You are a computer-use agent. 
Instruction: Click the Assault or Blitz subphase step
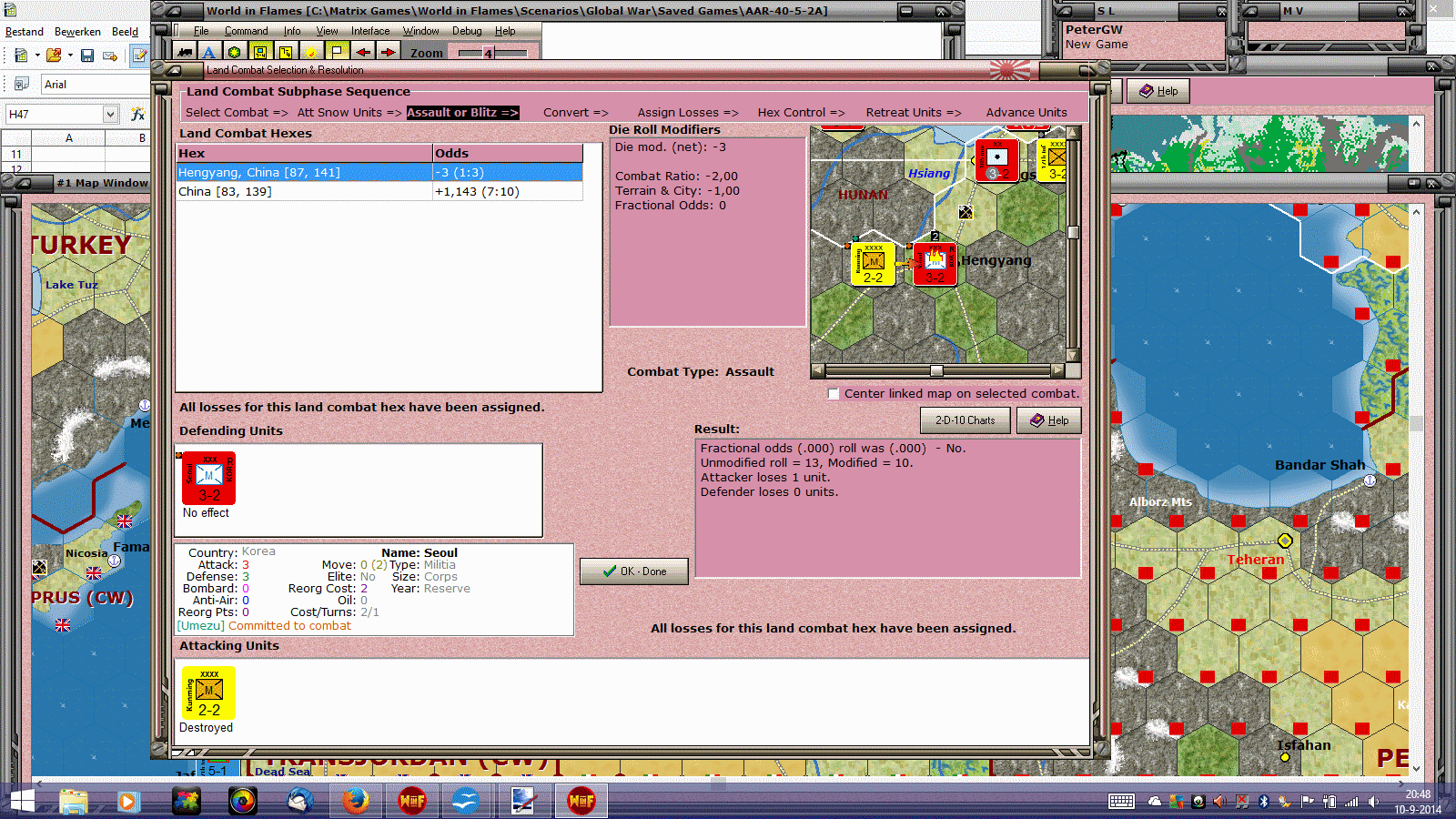(x=462, y=113)
